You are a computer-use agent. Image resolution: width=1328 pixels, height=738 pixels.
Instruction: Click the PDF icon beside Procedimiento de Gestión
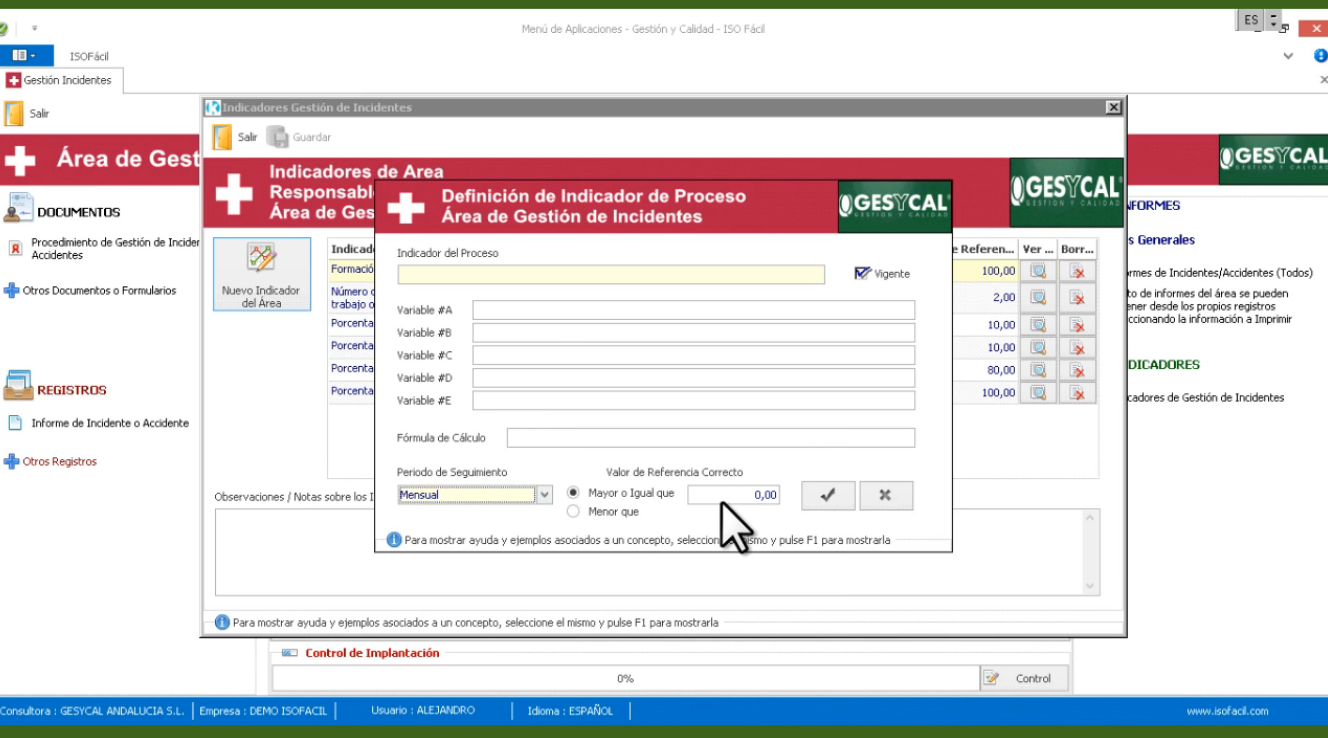[x=15, y=247]
